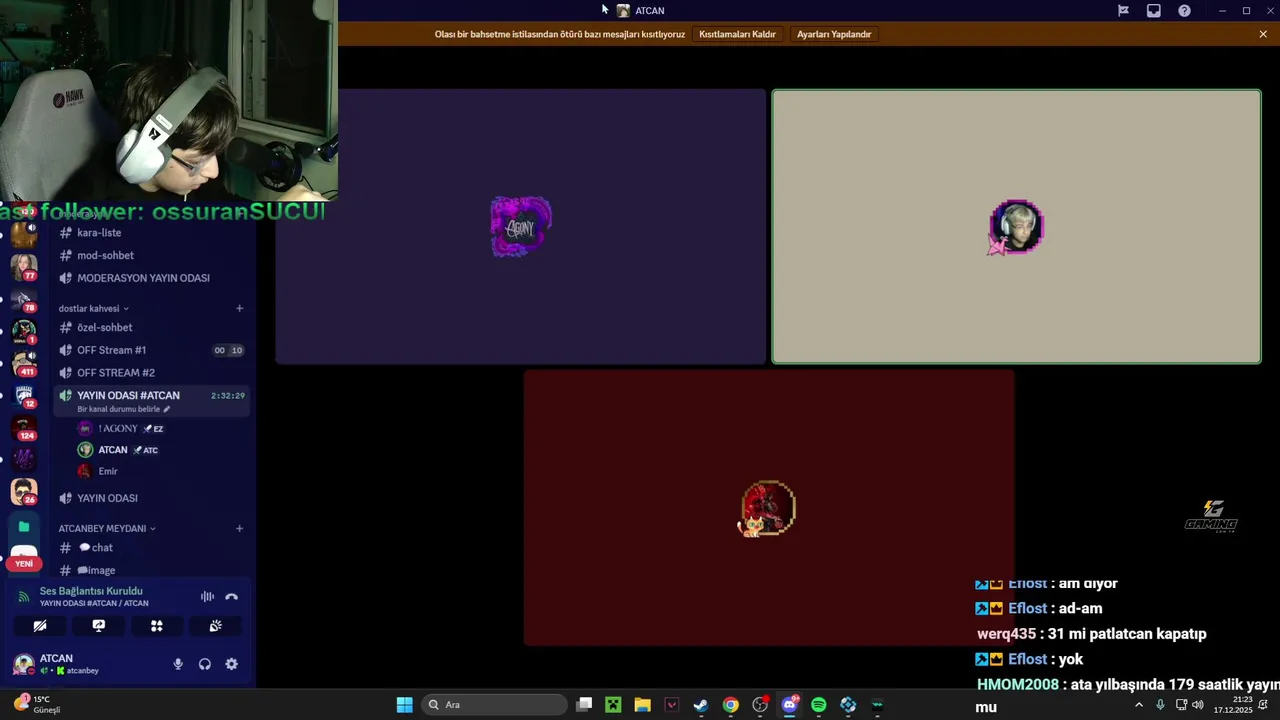
Task: Open Steam from taskbar
Action: [701, 705]
